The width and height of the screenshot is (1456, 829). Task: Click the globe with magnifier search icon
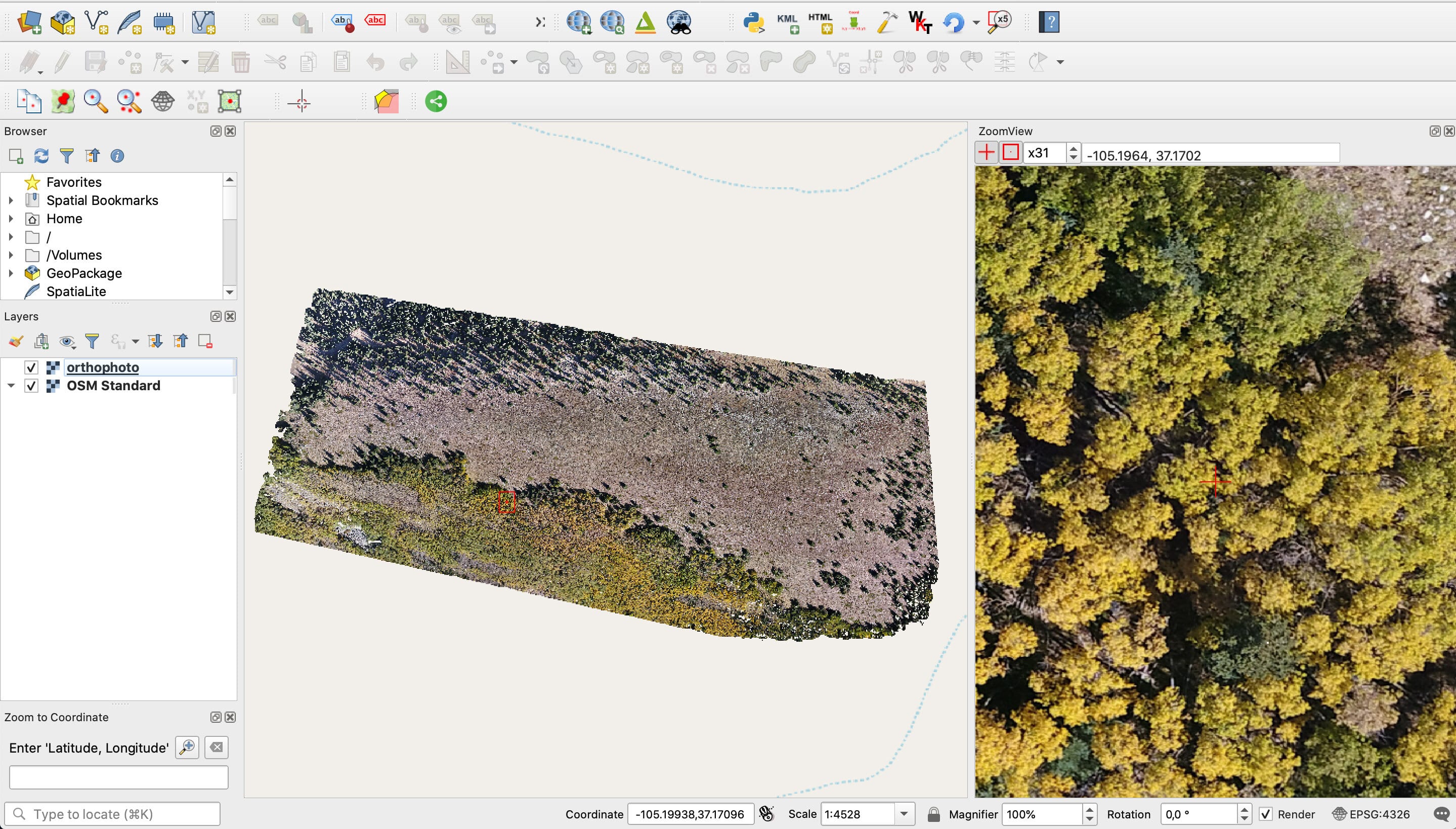(x=612, y=22)
